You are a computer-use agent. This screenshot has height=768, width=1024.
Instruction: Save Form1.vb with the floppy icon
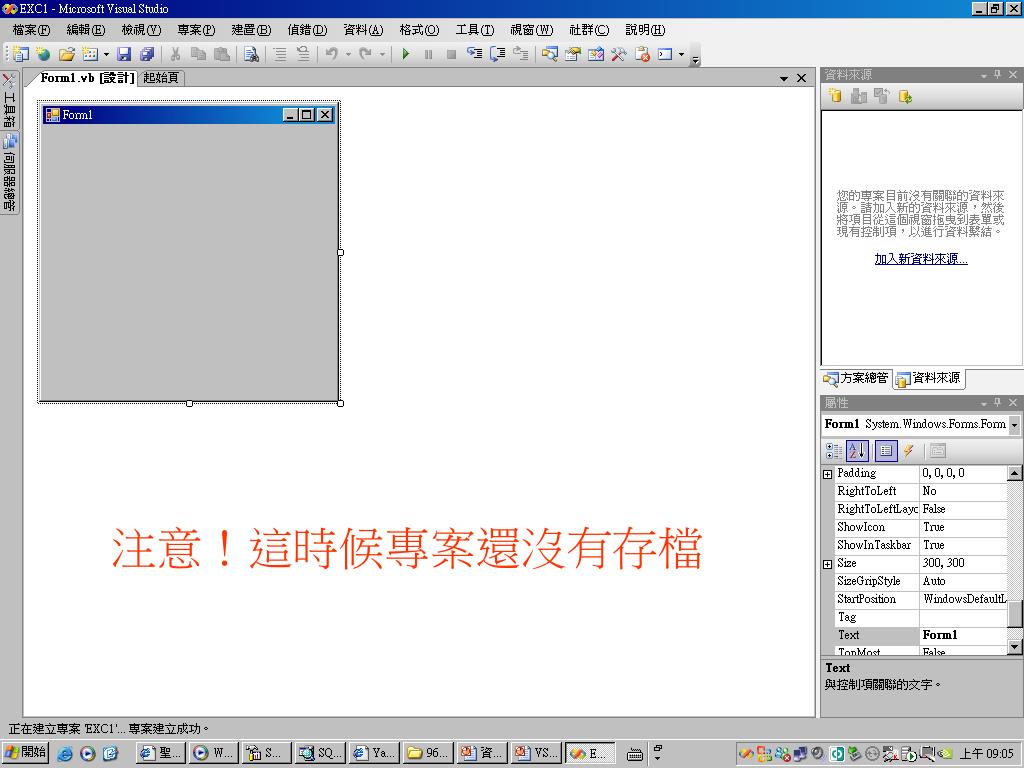point(124,54)
